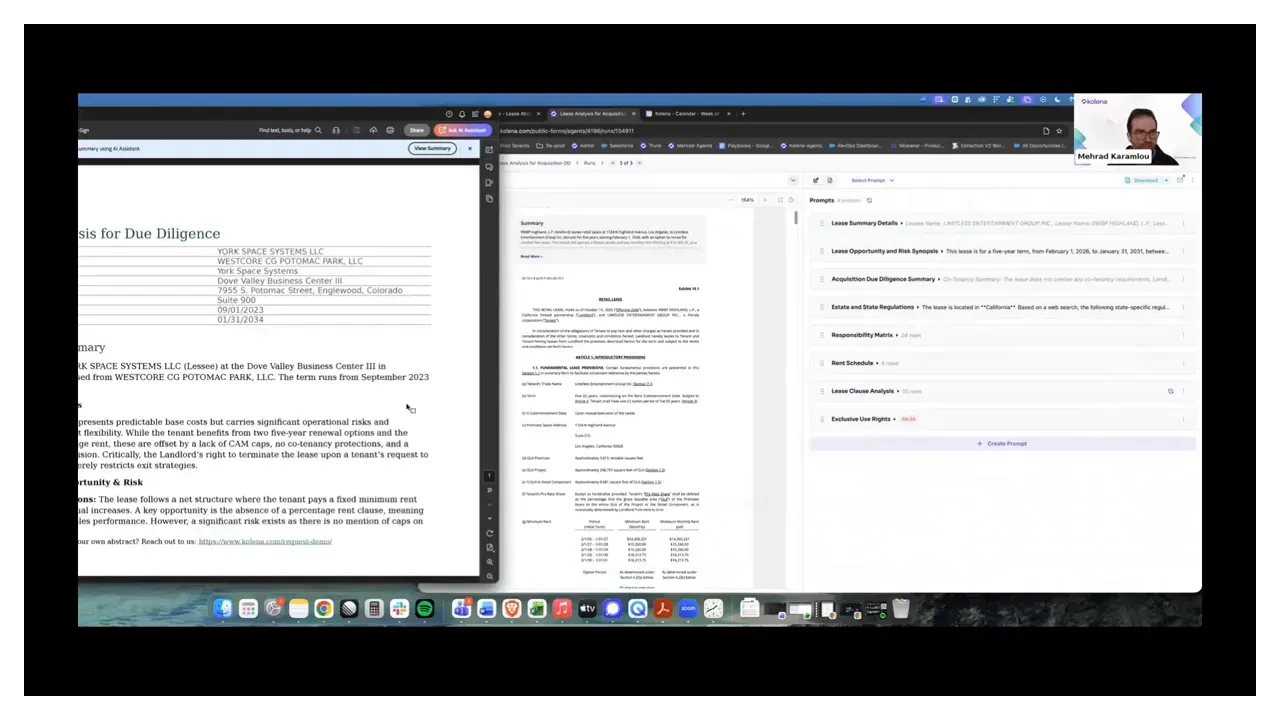
Task: Click the regenerate icon on Lease Clause Analysis row
Action: click(x=1170, y=391)
